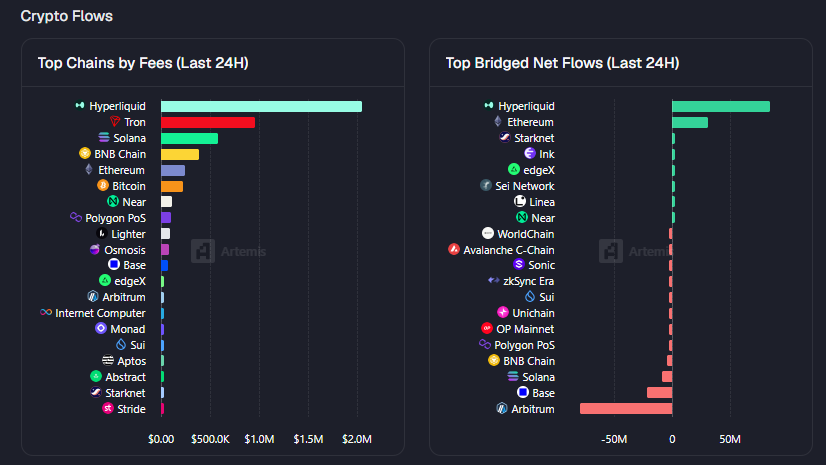Image resolution: width=826 pixels, height=465 pixels.
Task: Click the Stride logo icon
Action: pyautogui.click(x=108, y=408)
